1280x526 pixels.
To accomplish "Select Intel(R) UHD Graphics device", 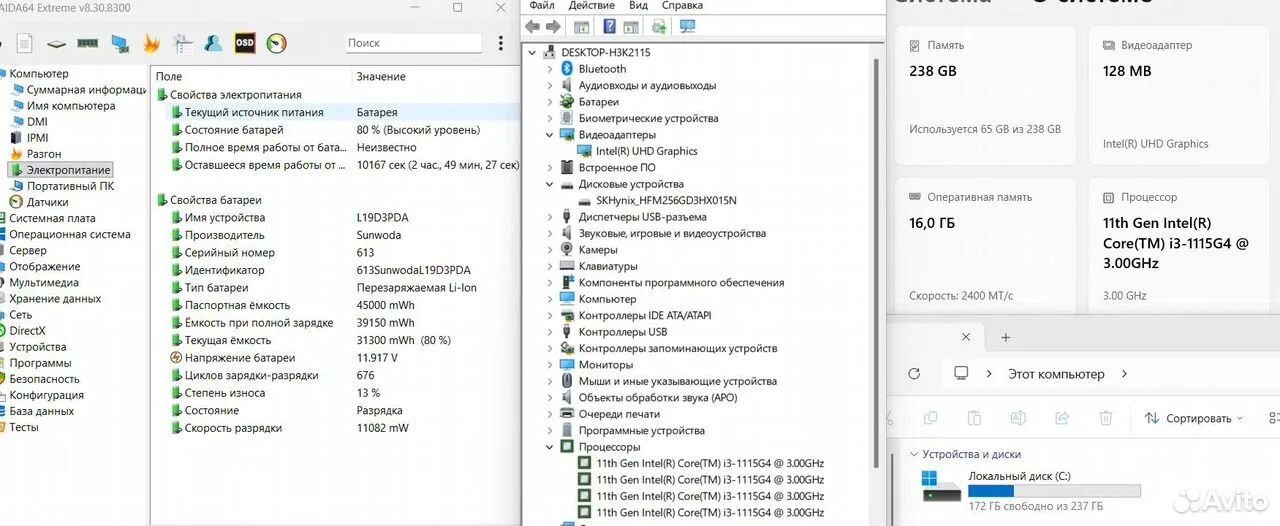I will click(x=637, y=151).
